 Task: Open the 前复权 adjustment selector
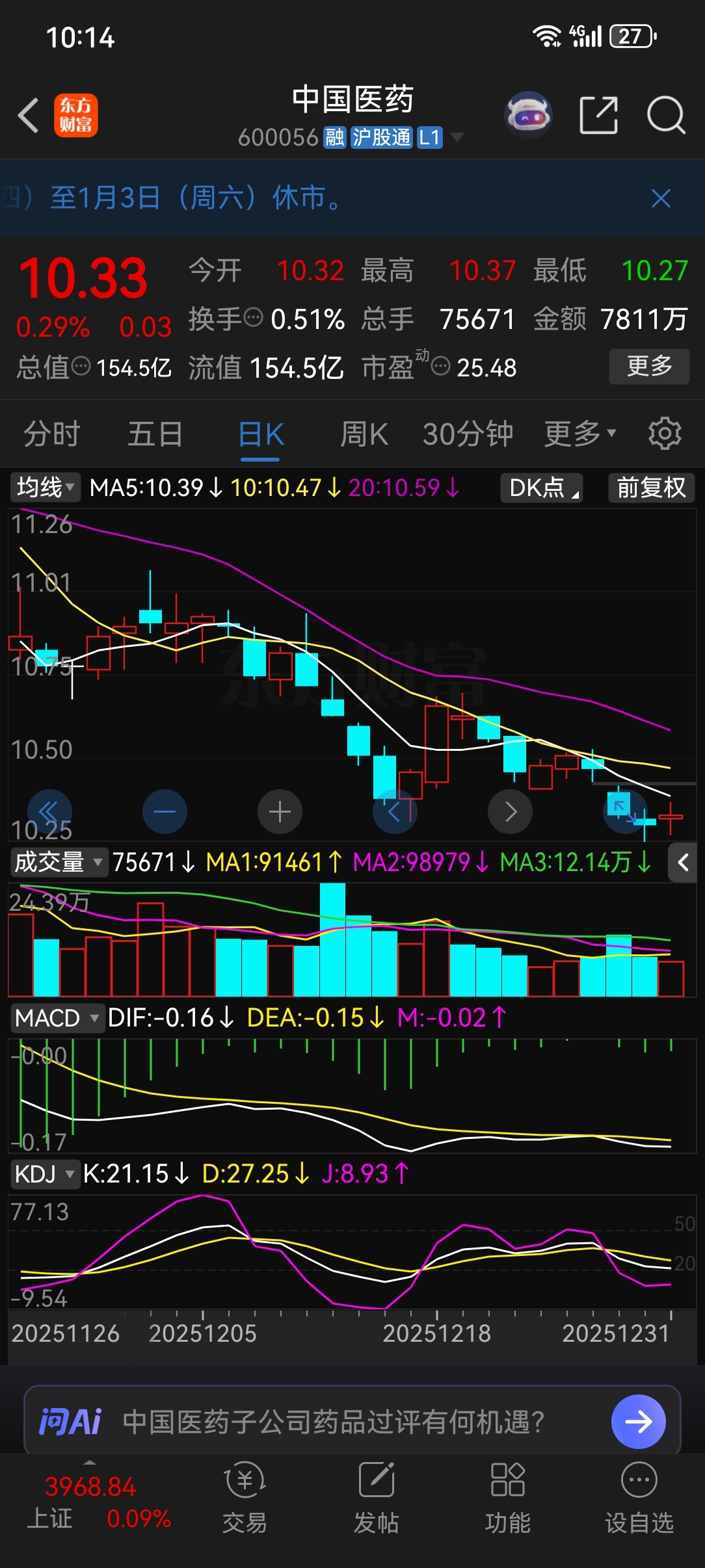651,487
